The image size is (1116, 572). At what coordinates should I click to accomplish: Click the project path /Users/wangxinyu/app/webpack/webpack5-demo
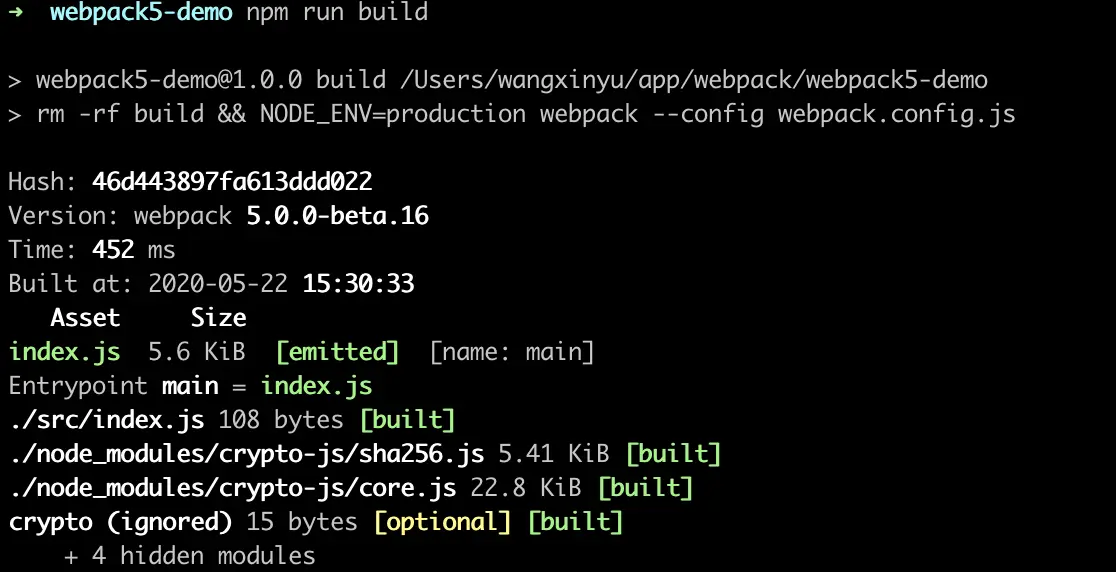tap(694, 80)
